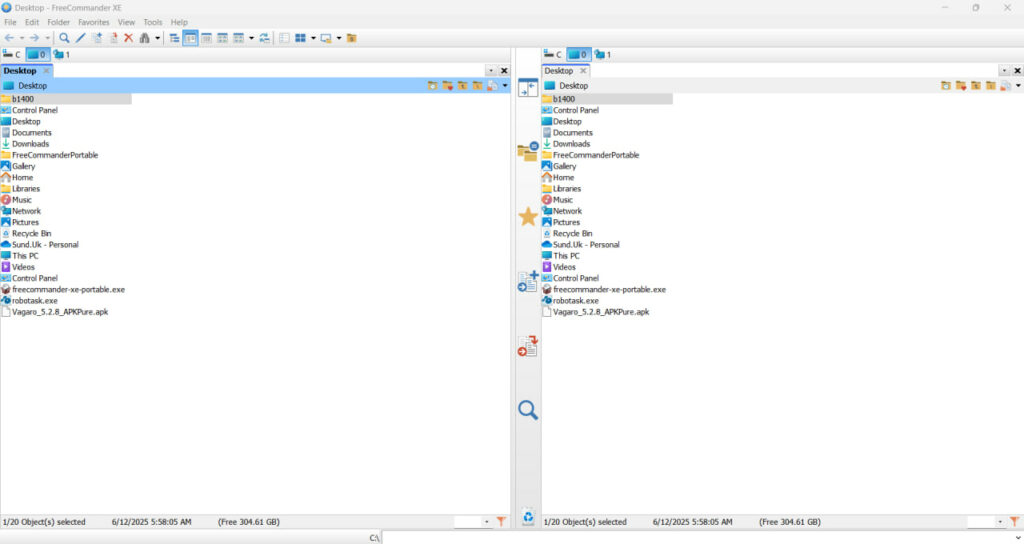Screen dimensions: 1024x544
Task: Click the gold star favorites icon in splitter
Action: 528,216
